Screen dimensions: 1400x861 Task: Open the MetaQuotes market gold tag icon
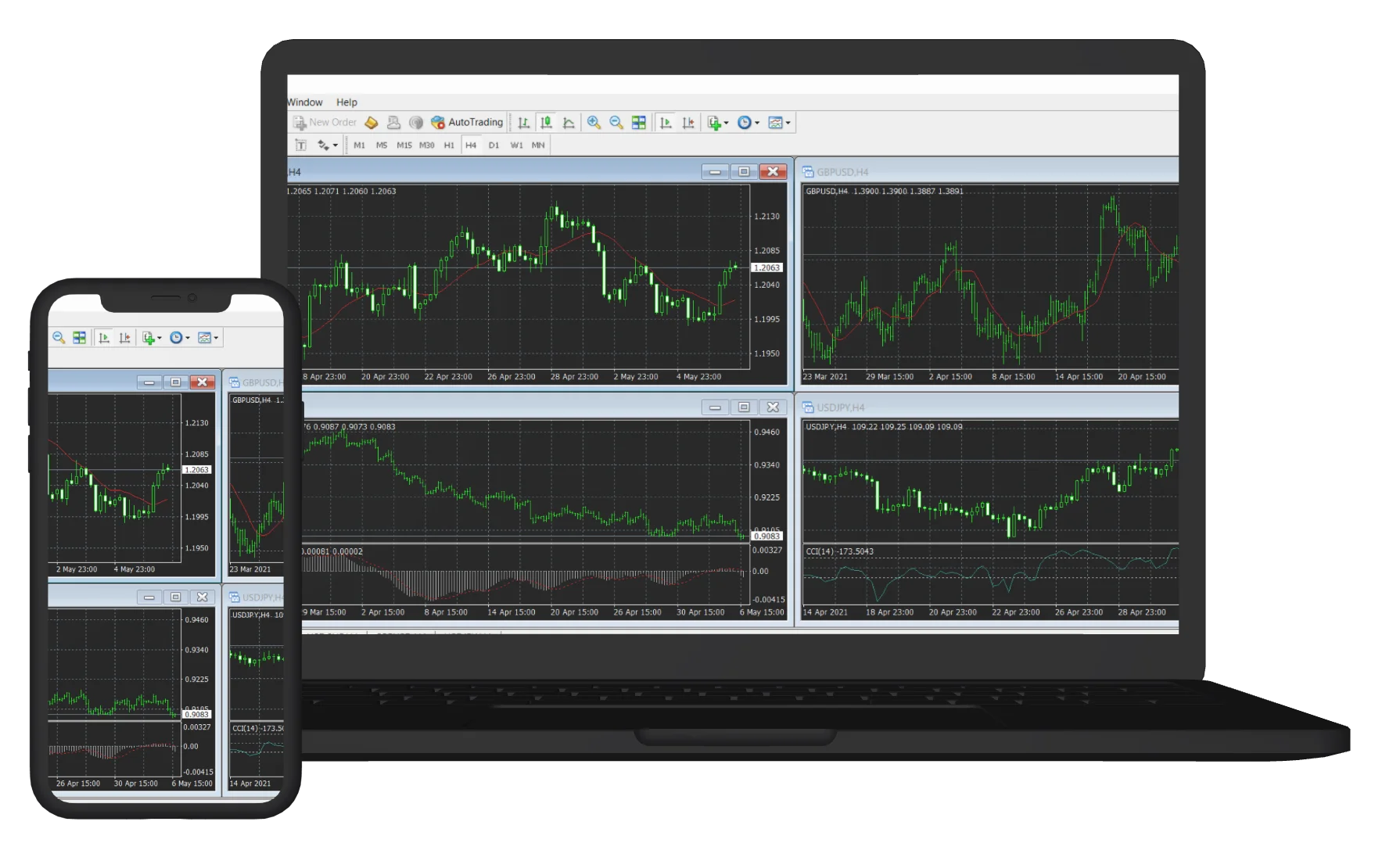(372, 123)
